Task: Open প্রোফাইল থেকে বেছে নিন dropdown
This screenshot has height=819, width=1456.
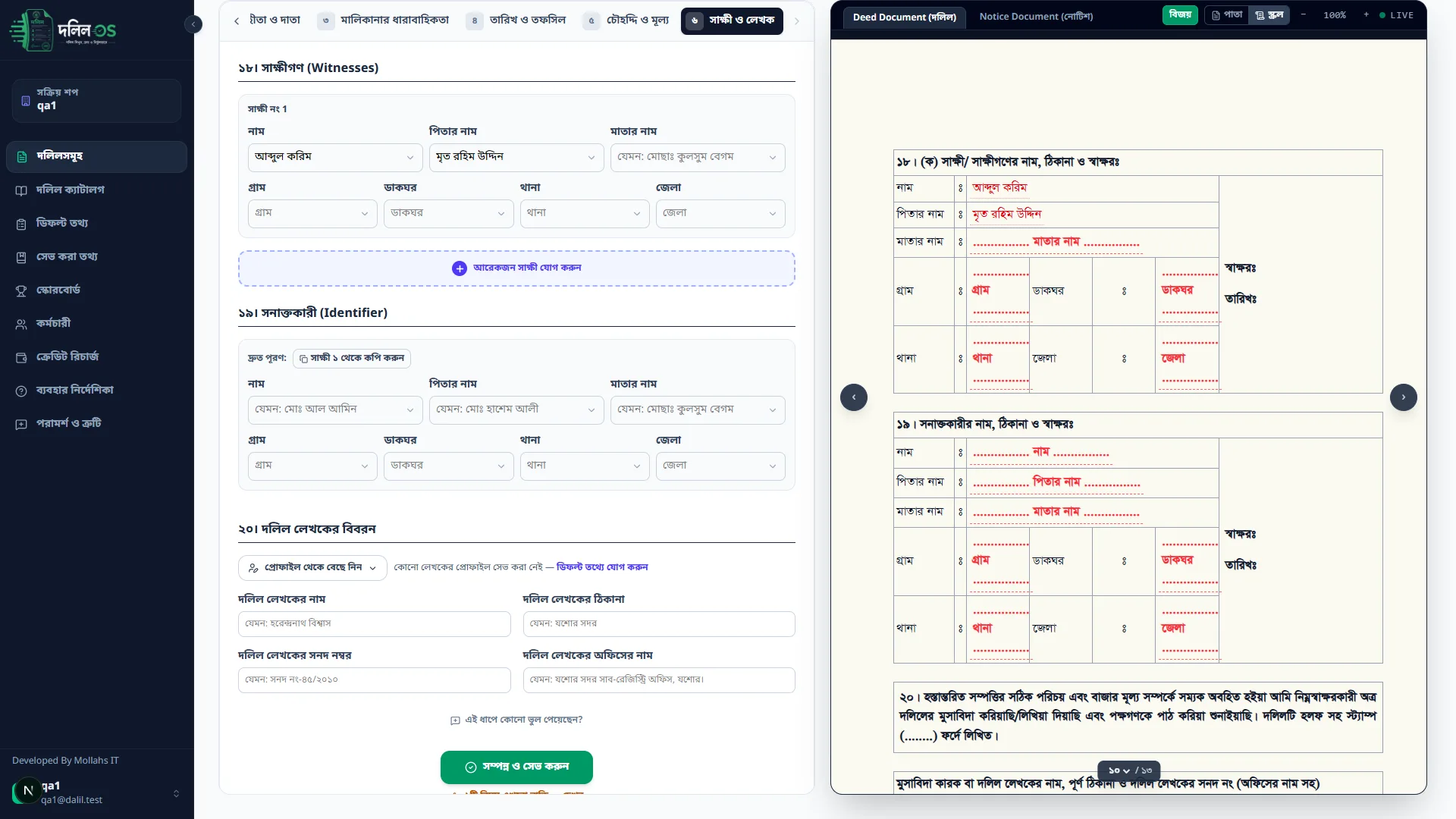Action: [312, 568]
